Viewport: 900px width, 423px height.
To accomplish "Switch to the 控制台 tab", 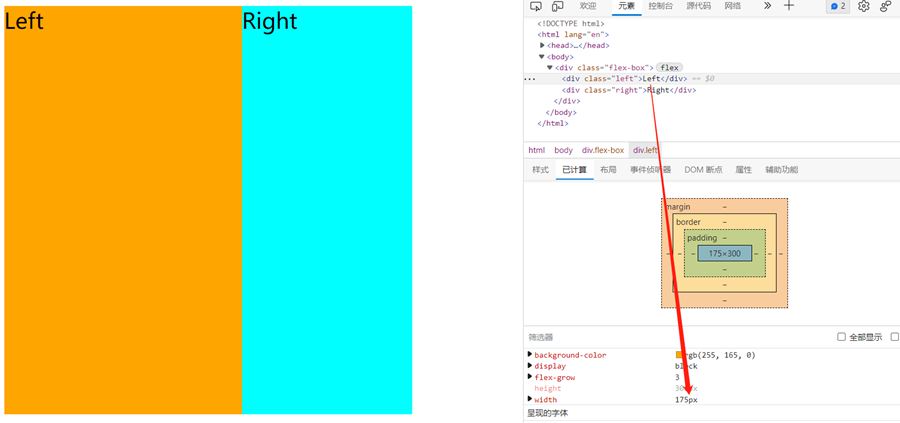I will (660, 6).
